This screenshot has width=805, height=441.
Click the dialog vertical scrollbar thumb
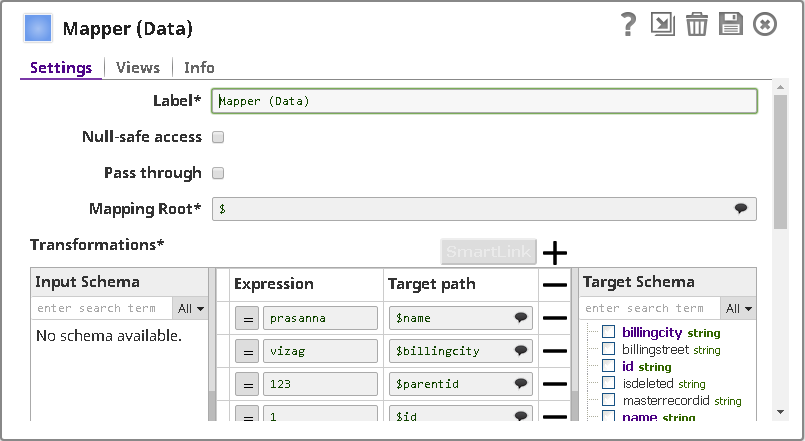pyautogui.click(x=780, y=162)
